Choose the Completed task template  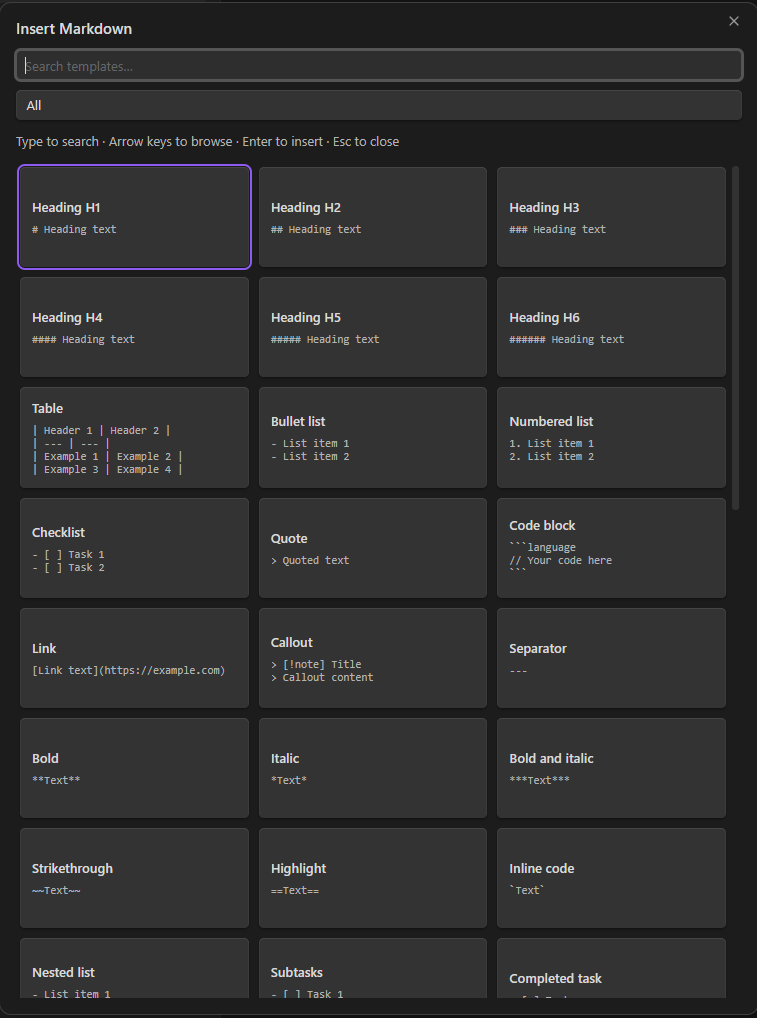(611, 969)
